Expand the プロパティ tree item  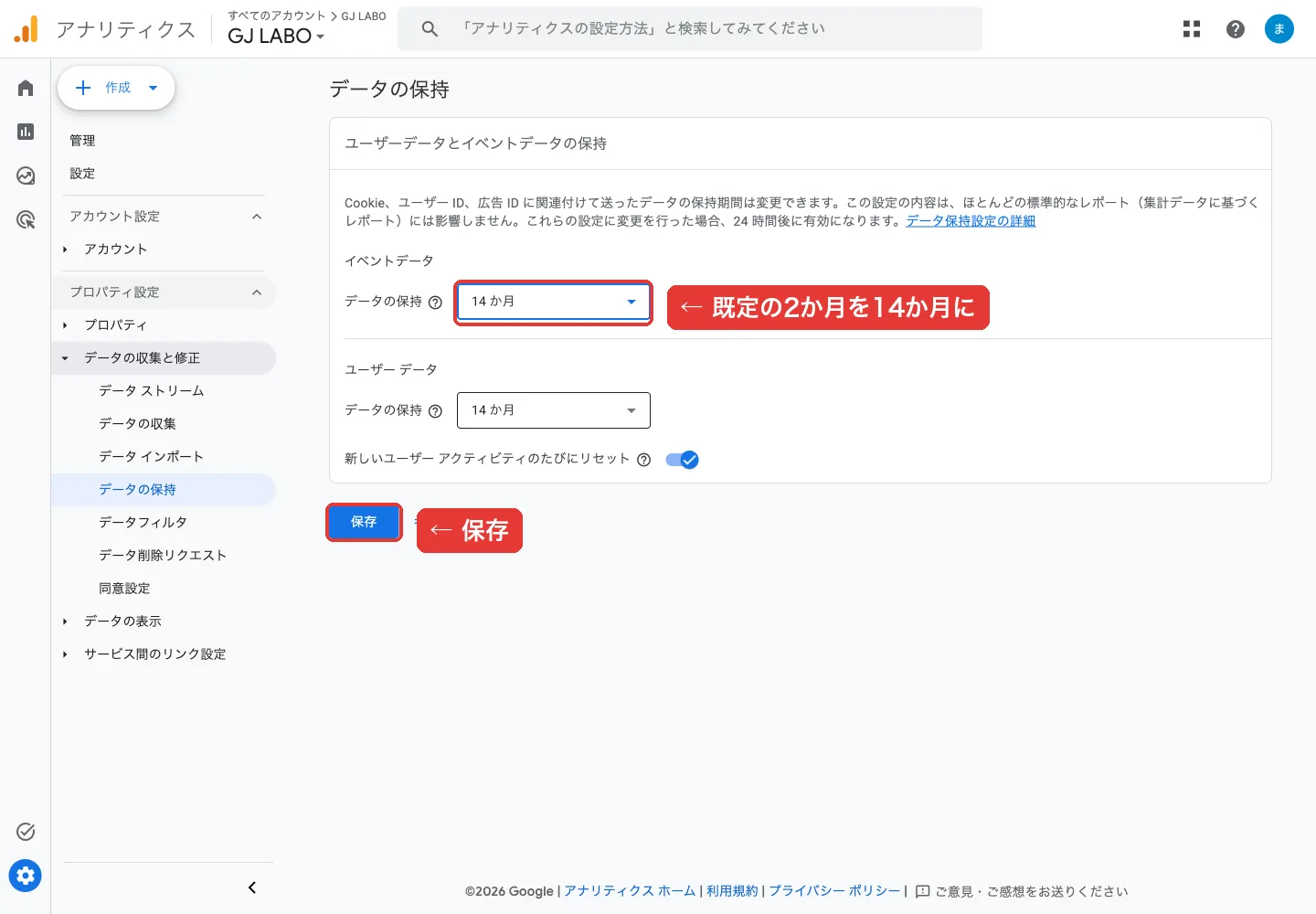65,325
